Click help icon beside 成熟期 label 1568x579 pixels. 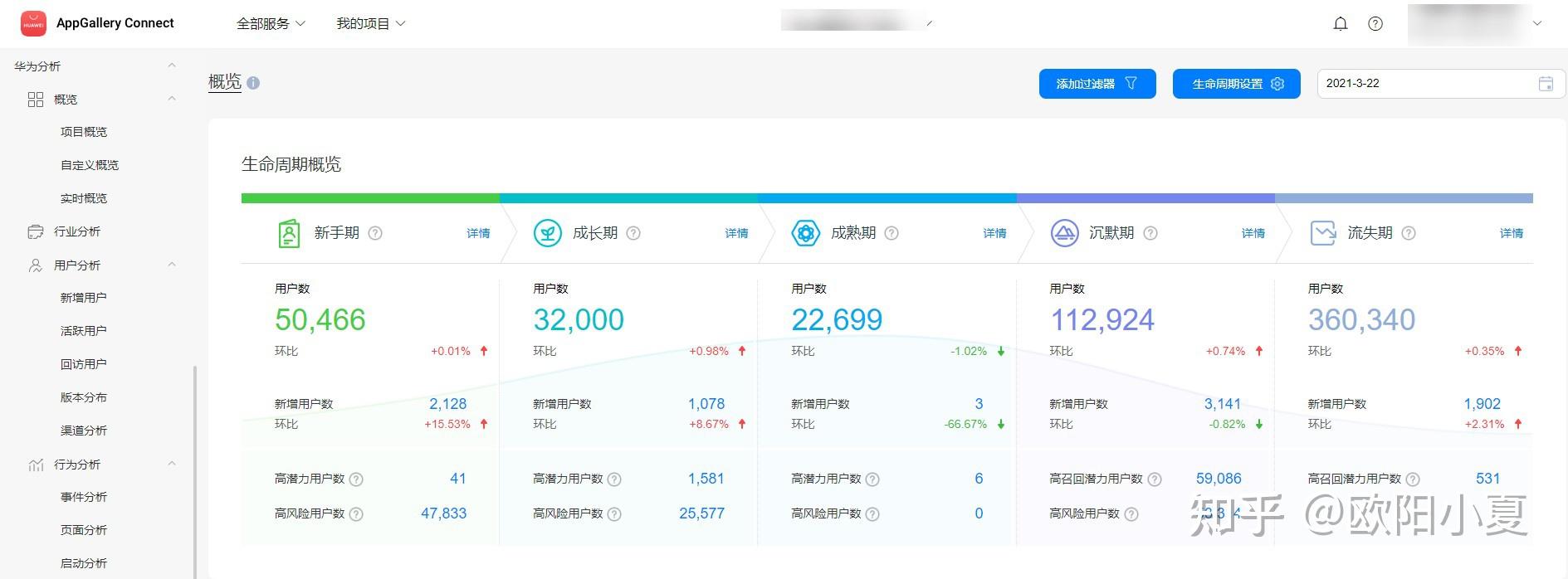click(891, 233)
